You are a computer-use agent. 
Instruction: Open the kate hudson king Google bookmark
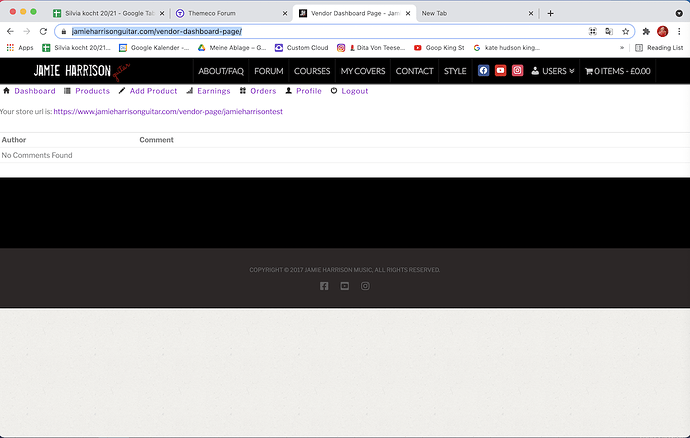tap(506, 48)
